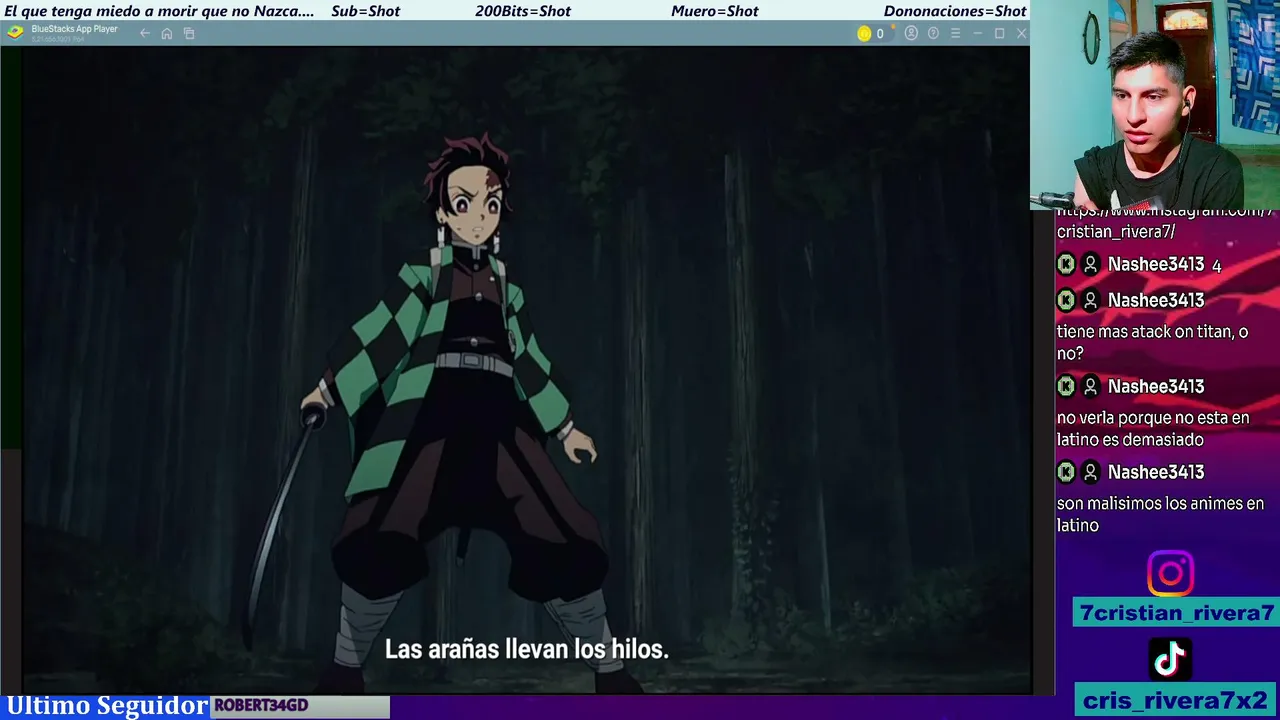Open the BlueStacks recent apps icon
The height and width of the screenshot is (720, 1280).
point(189,33)
